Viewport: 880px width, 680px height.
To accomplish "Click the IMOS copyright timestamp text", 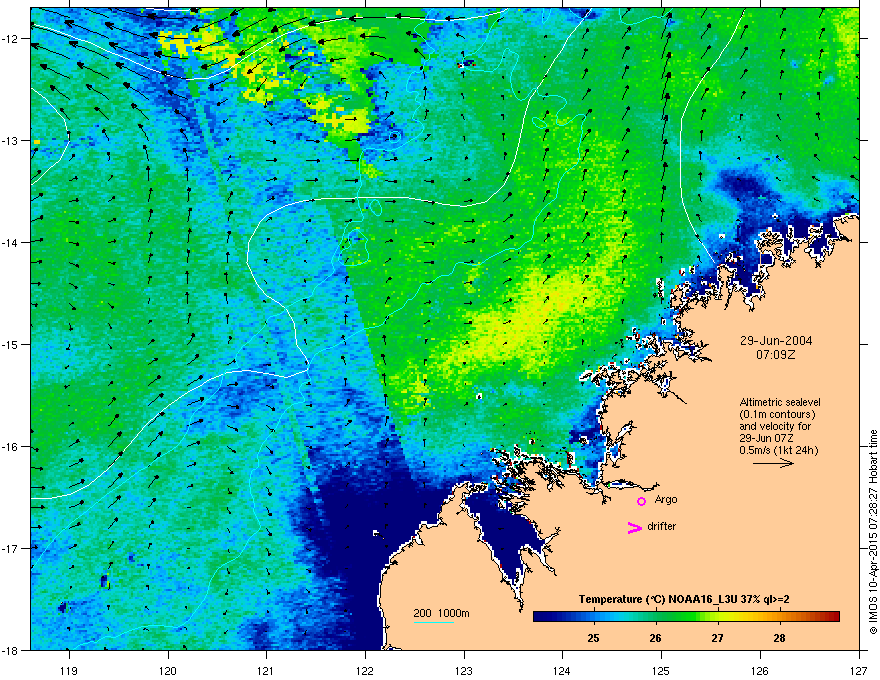I will pyautogui.click(x=873, y=532).
